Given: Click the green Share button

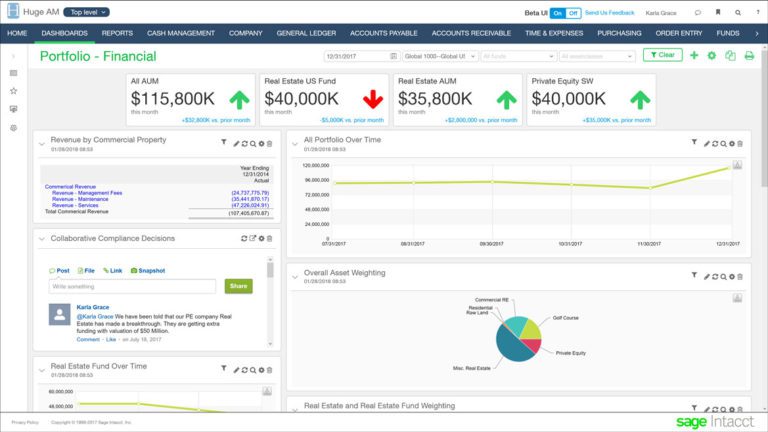Looking at the screenshot, I should pos(238,286).
